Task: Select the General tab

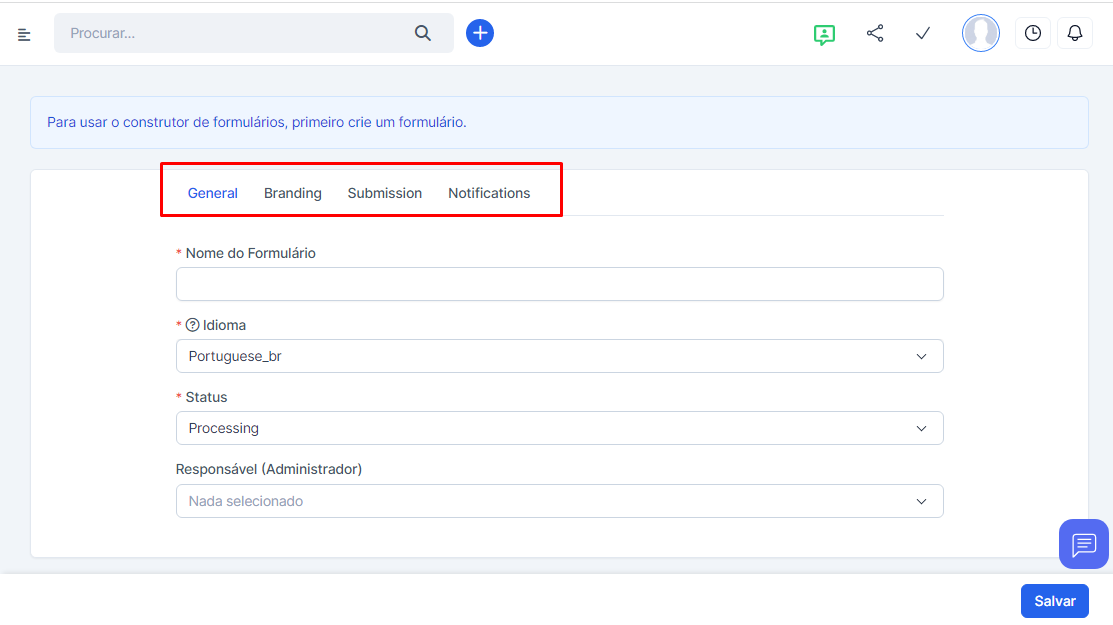Action: click(x=213, y=193)
